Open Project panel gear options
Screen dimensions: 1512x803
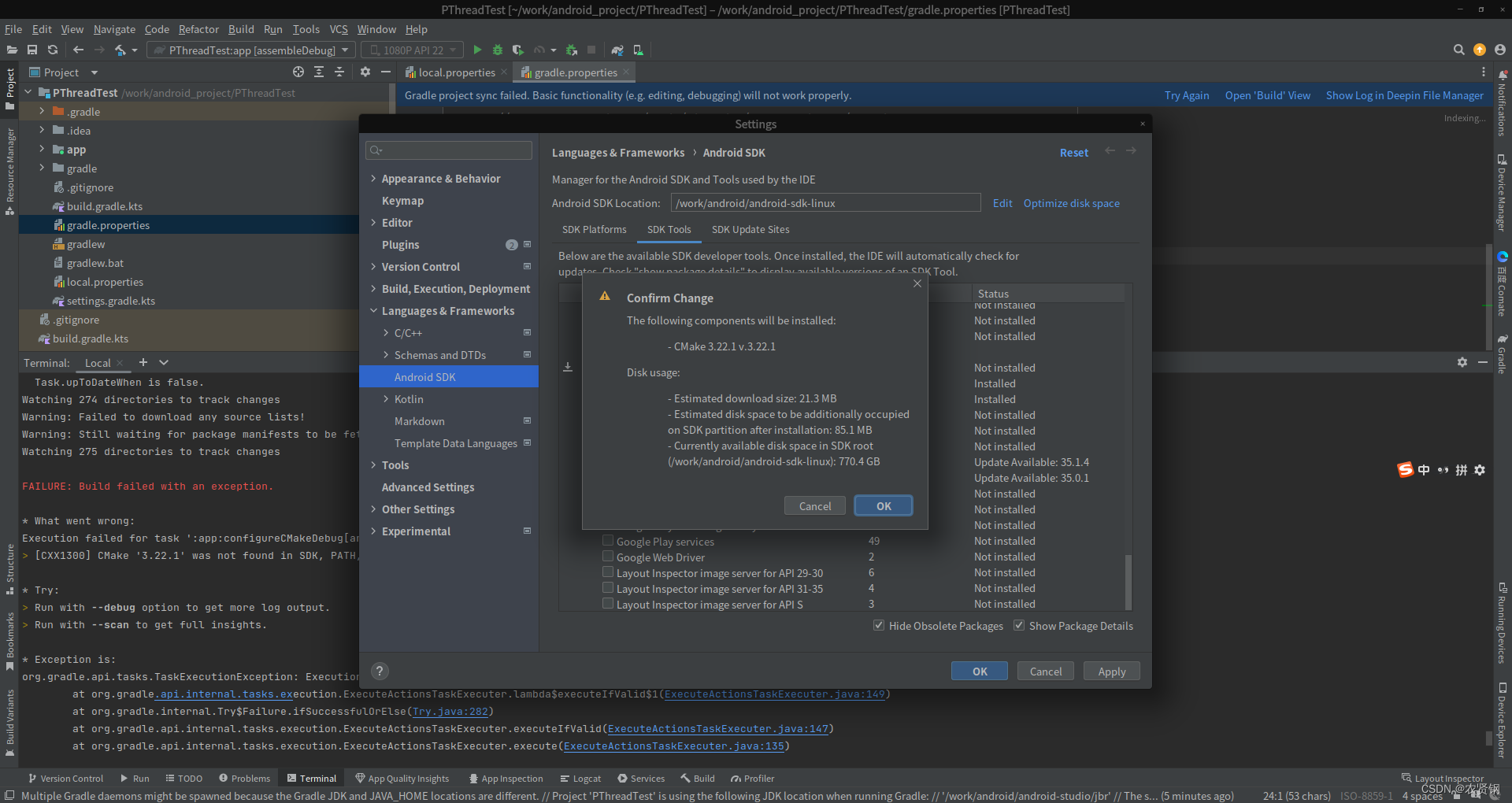365,72
